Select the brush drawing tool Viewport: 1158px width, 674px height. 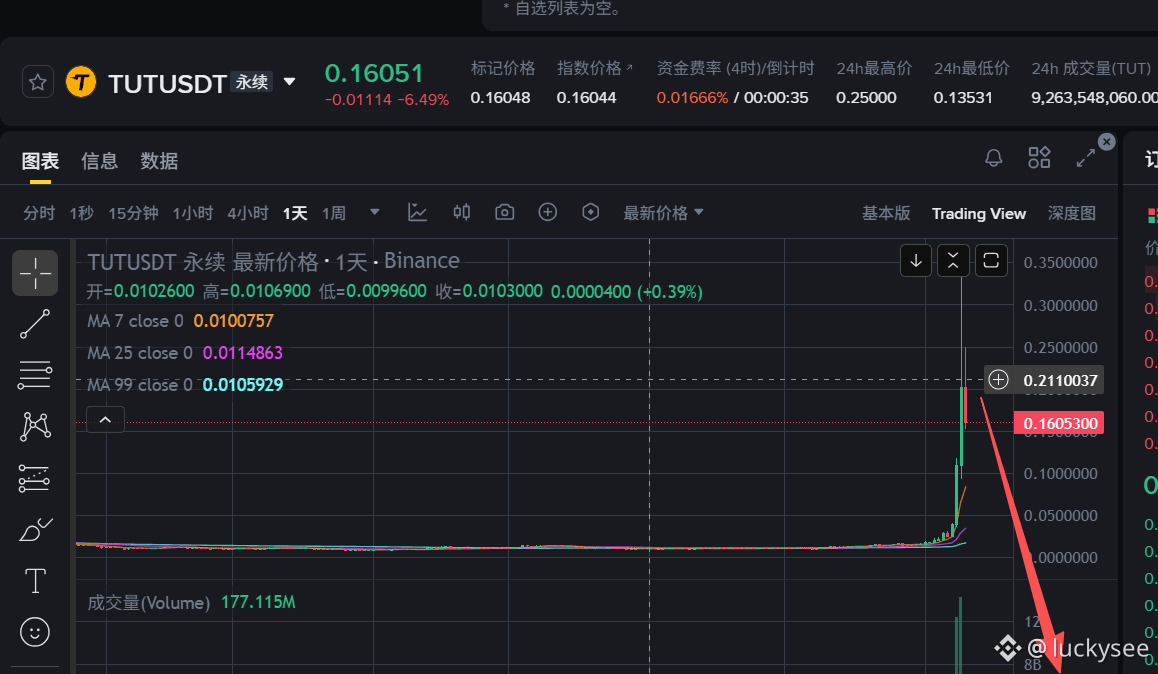(35, 529)
